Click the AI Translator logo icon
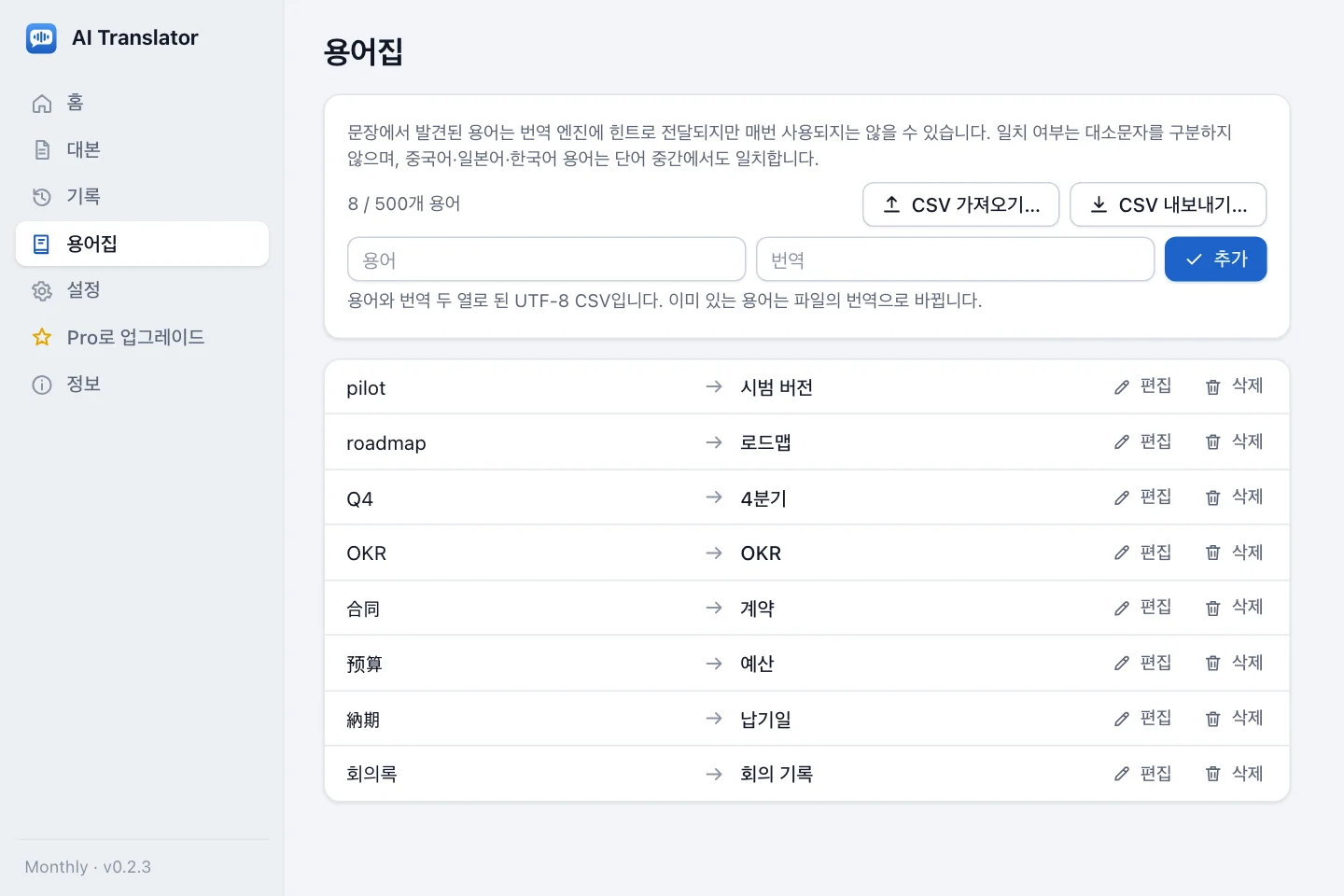1344x896 pixels. pos(41,38)
